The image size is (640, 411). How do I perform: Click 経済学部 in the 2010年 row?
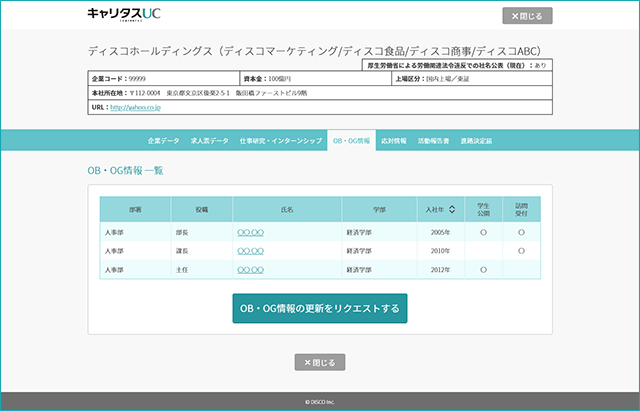[x=359, y=251]
